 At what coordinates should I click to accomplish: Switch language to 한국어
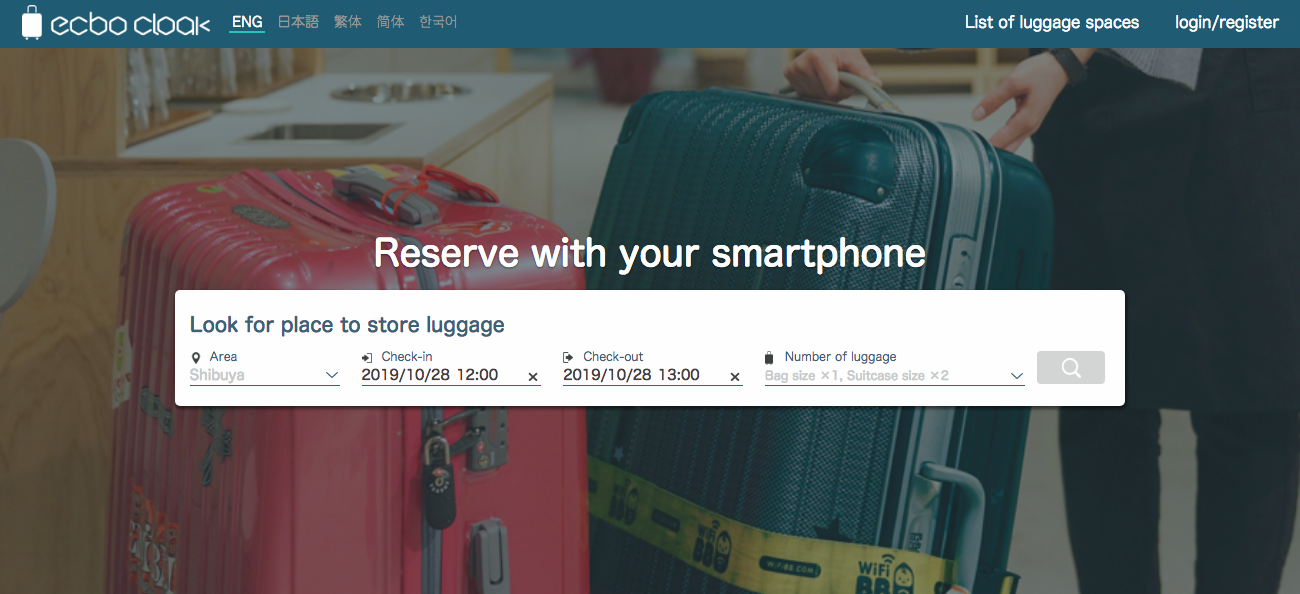point(438,21)
